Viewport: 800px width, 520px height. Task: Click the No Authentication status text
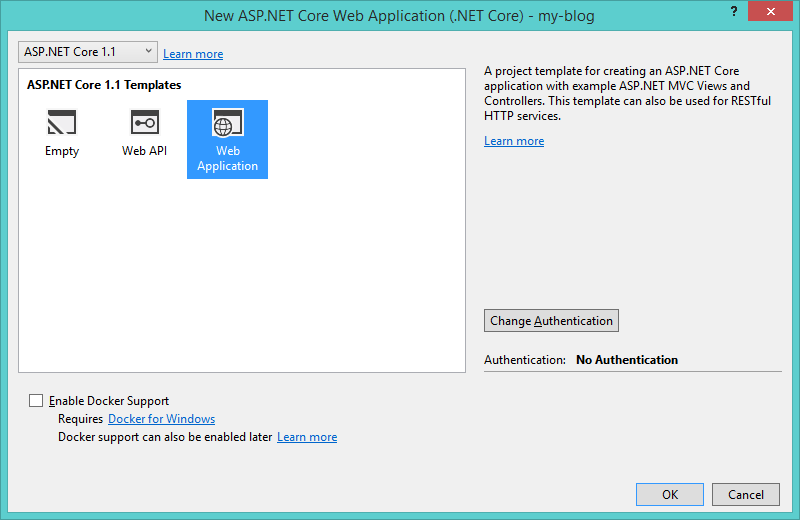pos(627,360)
